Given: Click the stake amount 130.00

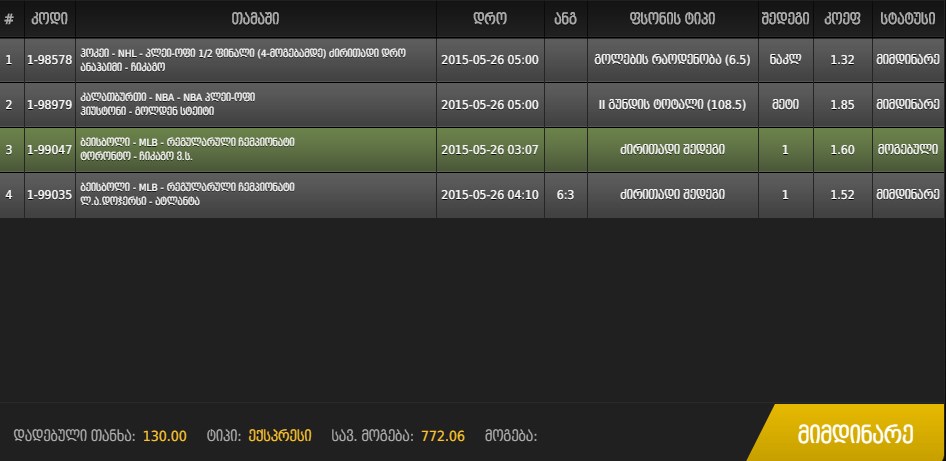Looking at the screenshot, I should point(165,436).
